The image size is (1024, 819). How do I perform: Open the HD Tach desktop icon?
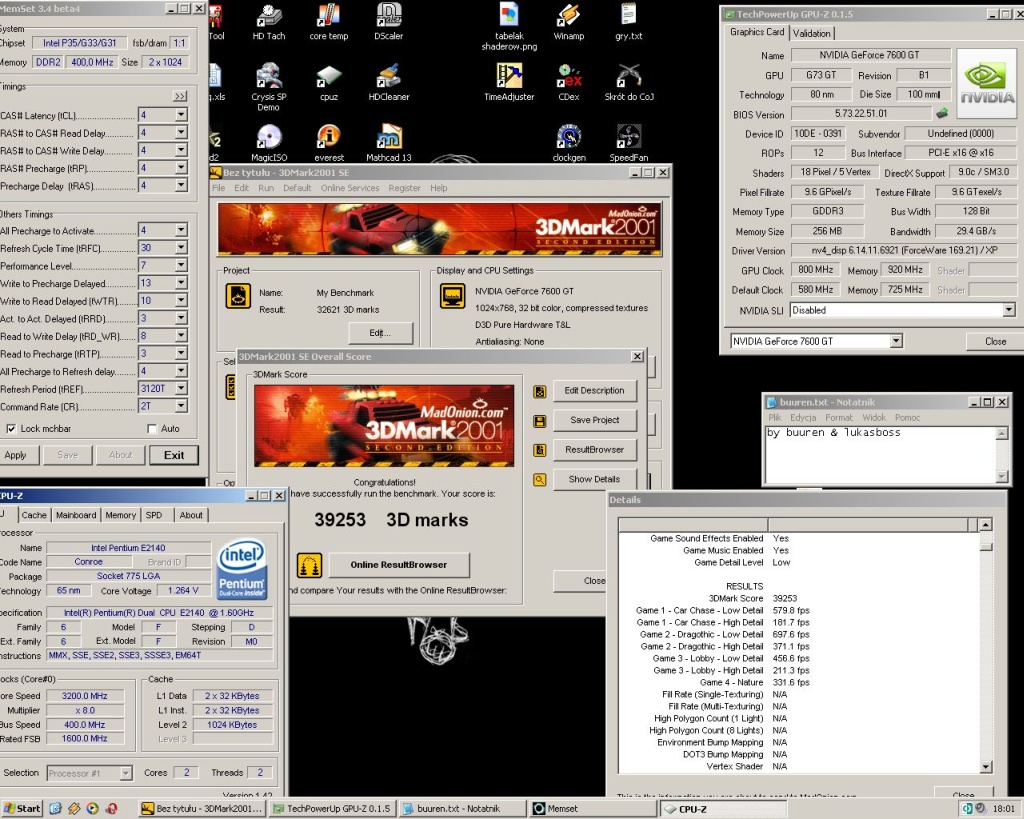click(x=268, y=22)
